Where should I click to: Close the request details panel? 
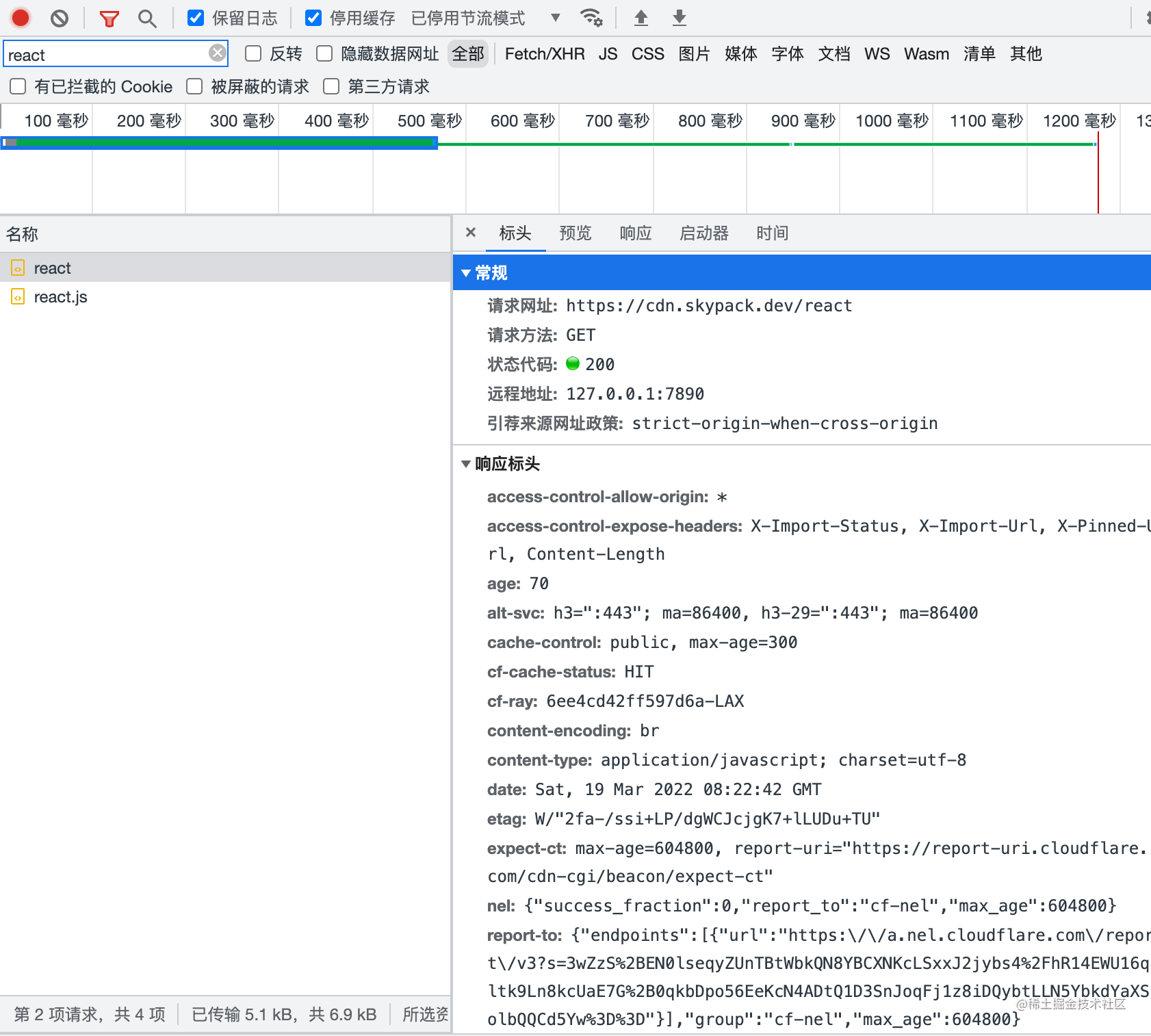click(x=471, y=233)
